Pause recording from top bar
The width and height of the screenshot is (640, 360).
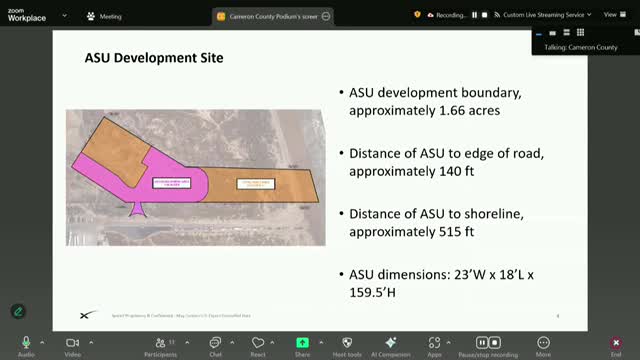coord(474,15)
